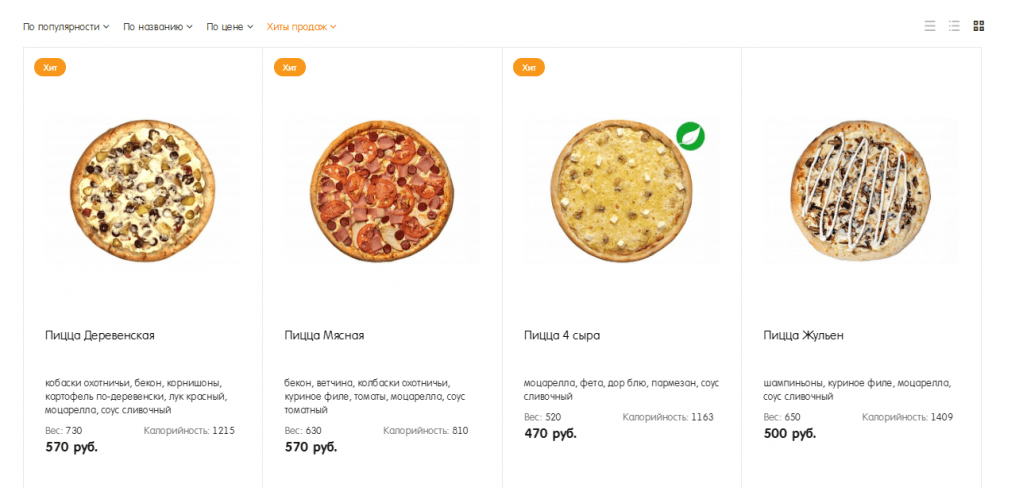
Task: Open the 'Хиты продаж' sort dropdown
Action: point(301,27)
